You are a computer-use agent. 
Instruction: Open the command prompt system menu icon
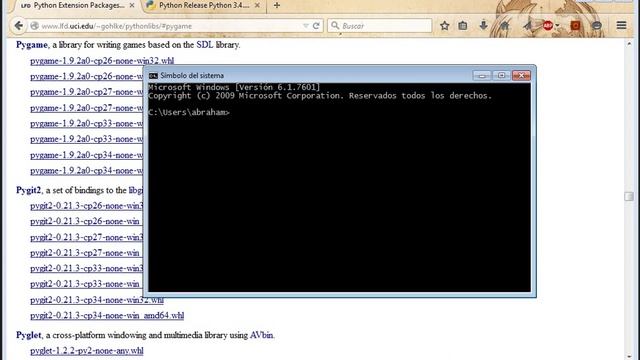(x=153, y=76)
